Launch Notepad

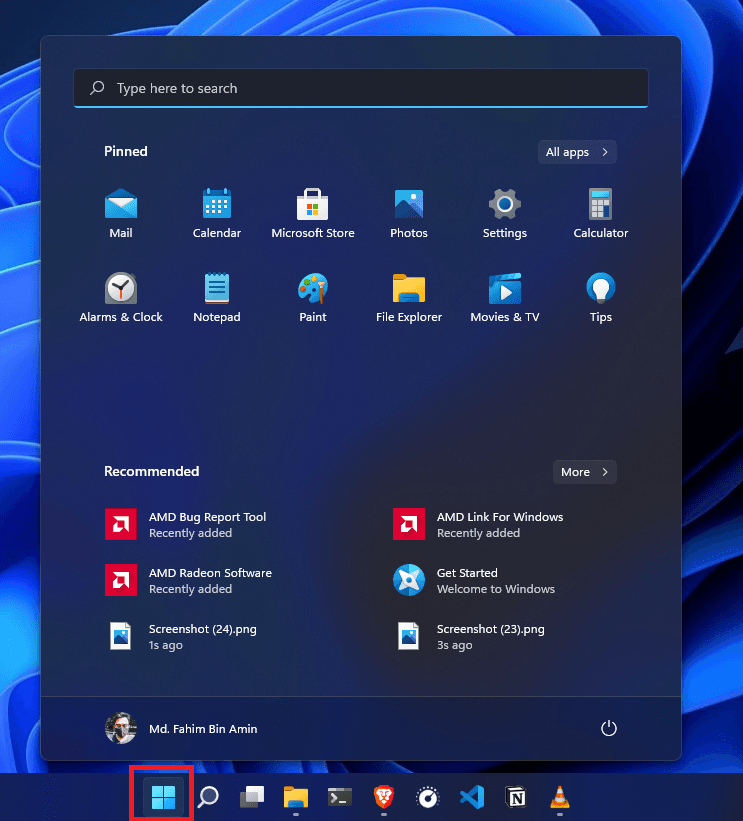click(x=217, y=297)
